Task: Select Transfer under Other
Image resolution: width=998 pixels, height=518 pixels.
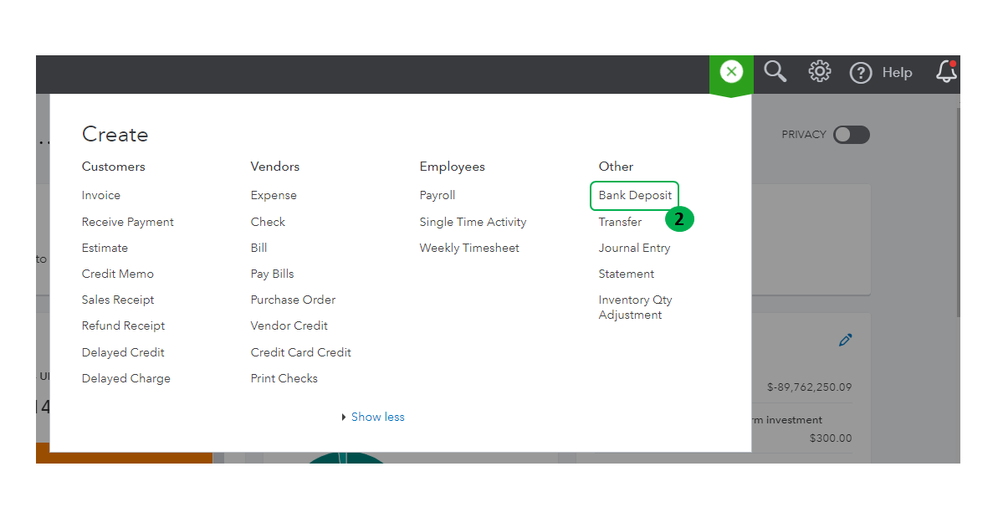Action: [x=620, y=222]
